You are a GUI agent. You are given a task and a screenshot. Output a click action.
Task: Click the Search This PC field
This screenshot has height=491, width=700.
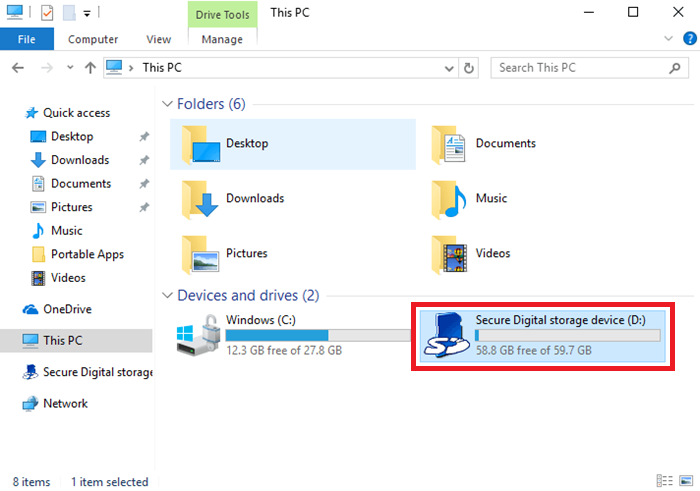tap(580, 68)
